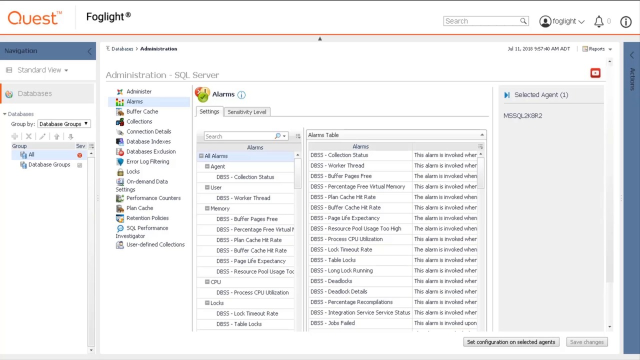Click the move group up arrow icon
This screenshot has height=360, width=640.
57,136
